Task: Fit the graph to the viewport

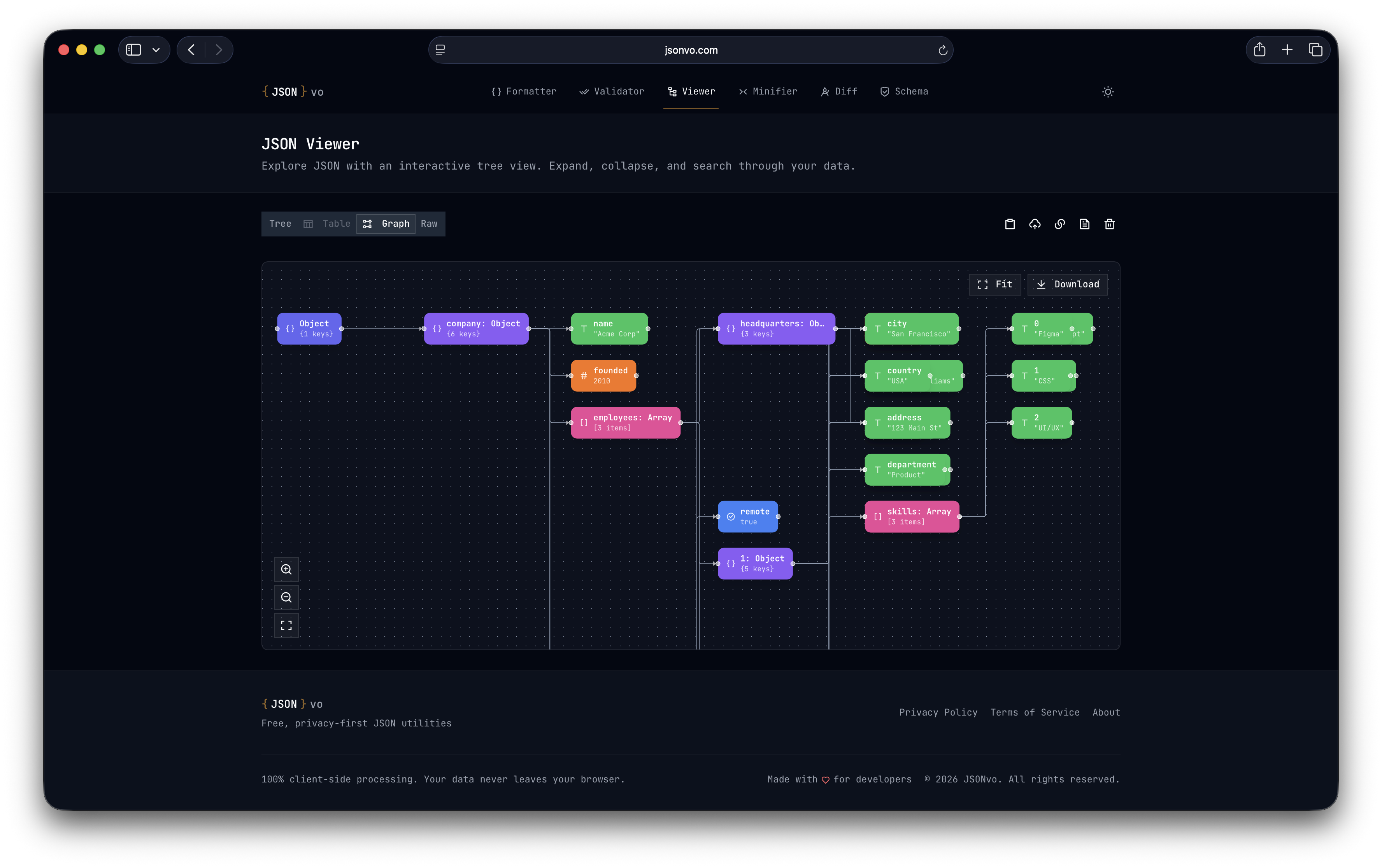Action: pyautogui.click(x=994, y=284)
